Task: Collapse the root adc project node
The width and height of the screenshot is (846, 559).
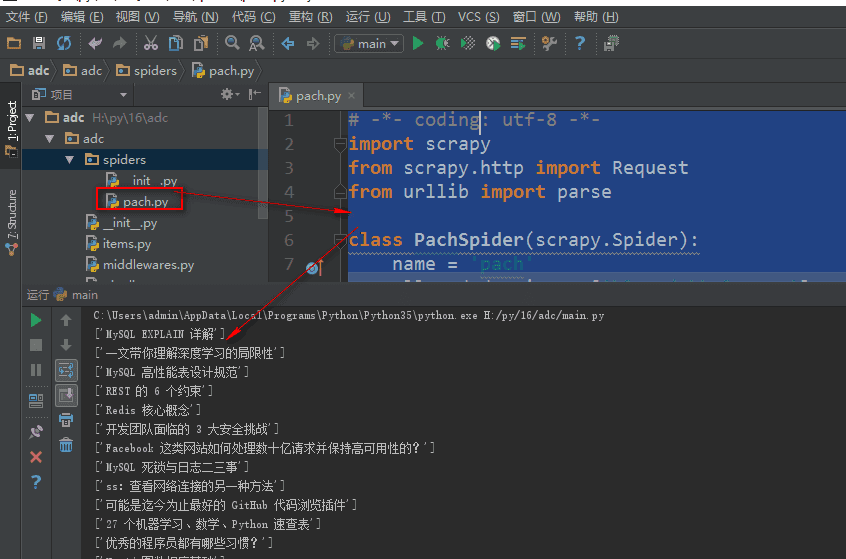Action: click(30, 117)
